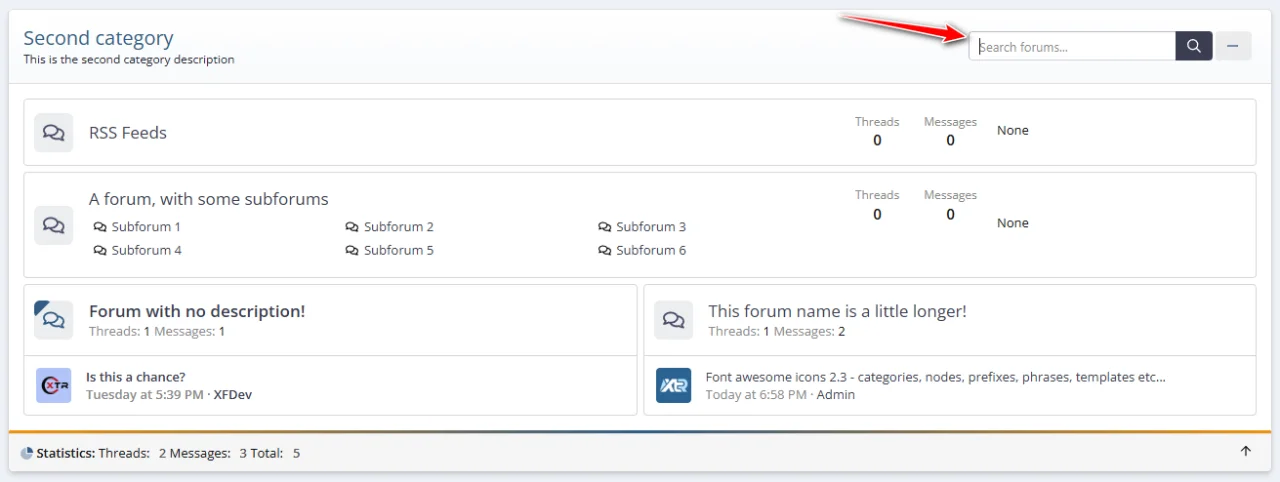1280x482 pixels.
Task: Open XFDev's avatar thumbnail
Action: pyautogui.click(x=54, y=385)
